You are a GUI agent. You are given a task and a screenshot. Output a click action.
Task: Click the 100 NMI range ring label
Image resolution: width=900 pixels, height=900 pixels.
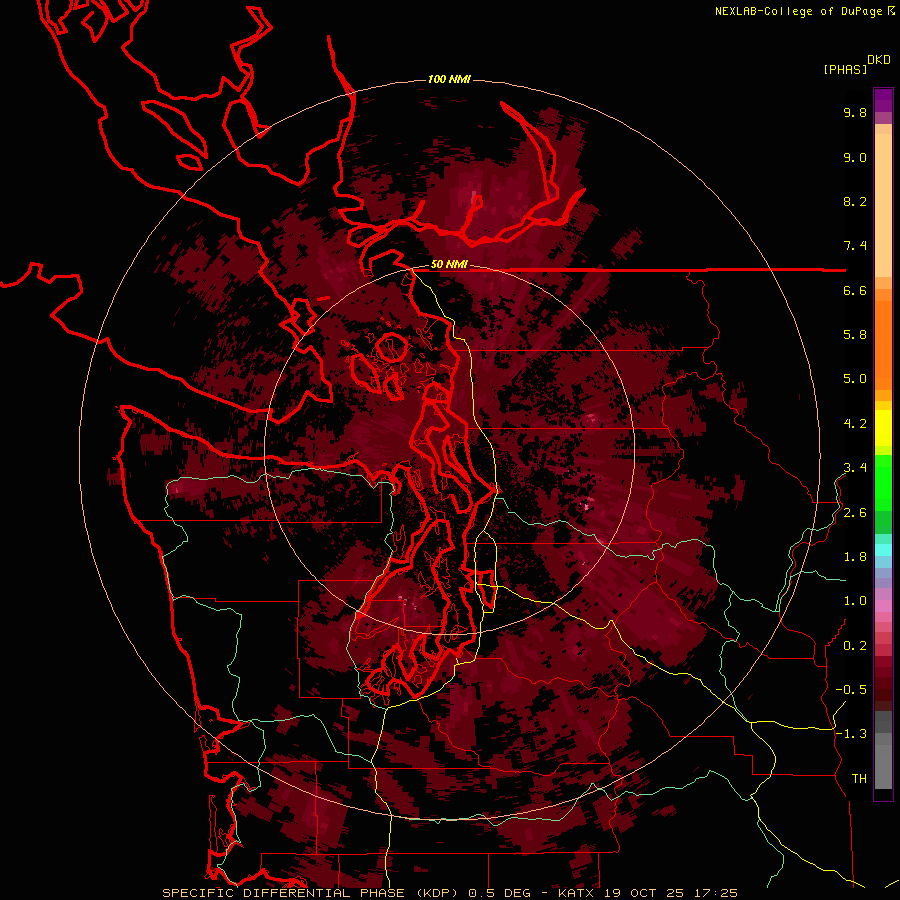tap(449, 79)
